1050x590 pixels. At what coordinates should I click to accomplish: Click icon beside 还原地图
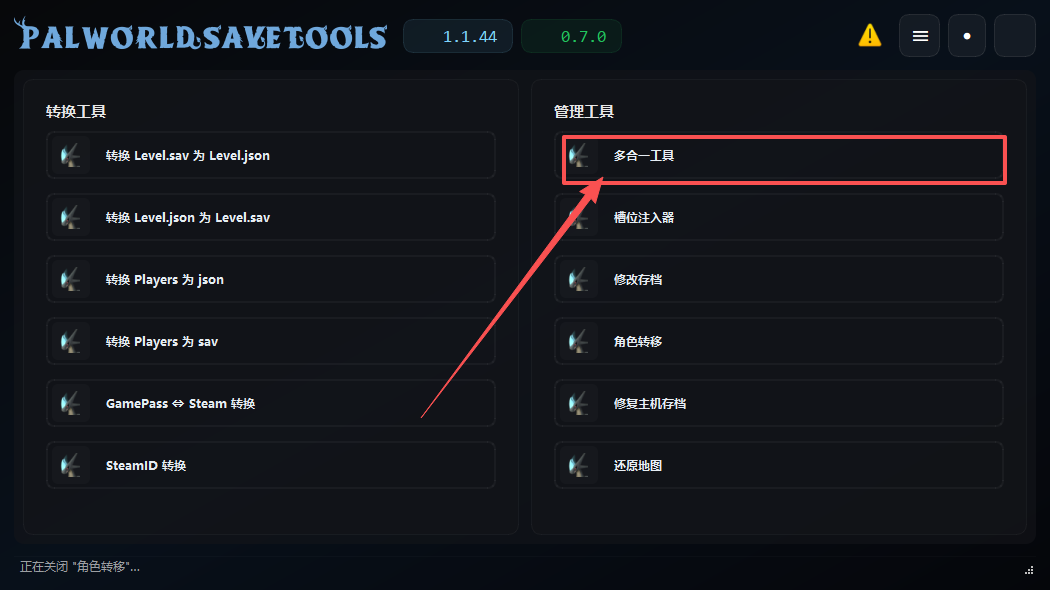(579, 465)
